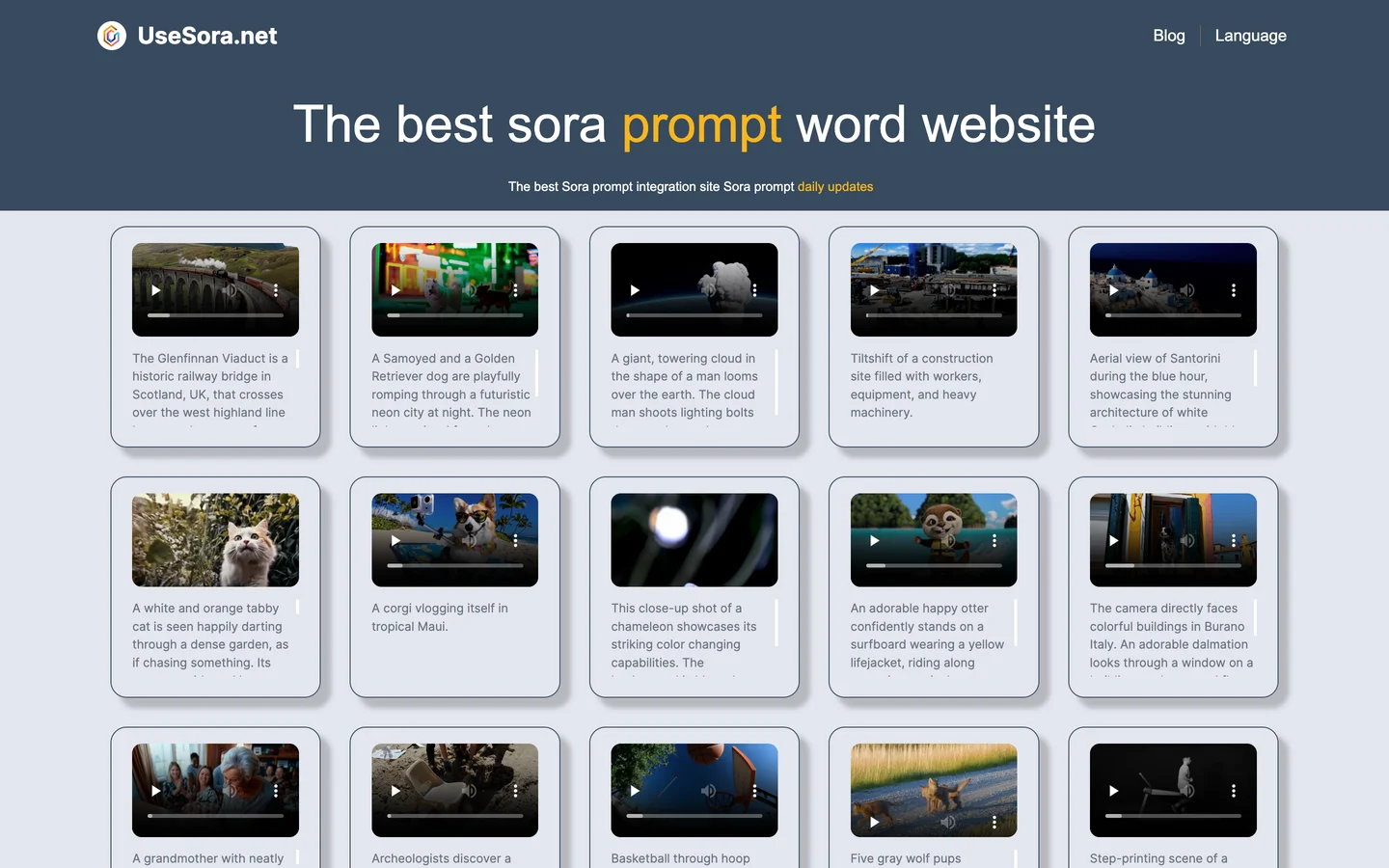Open the white and orange tabby cat thumbnail

(x=215, y=540)
